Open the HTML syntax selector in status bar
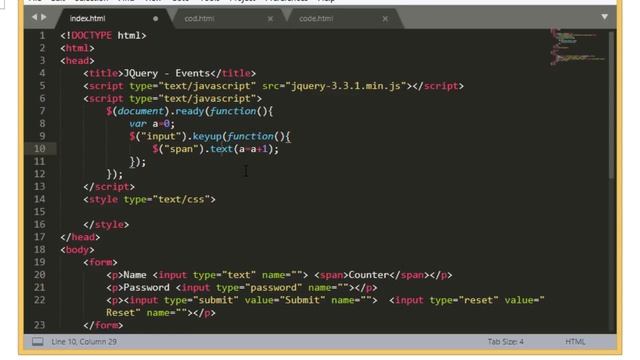The width and height of the screenshot is (640, 360). click(575, 342)
